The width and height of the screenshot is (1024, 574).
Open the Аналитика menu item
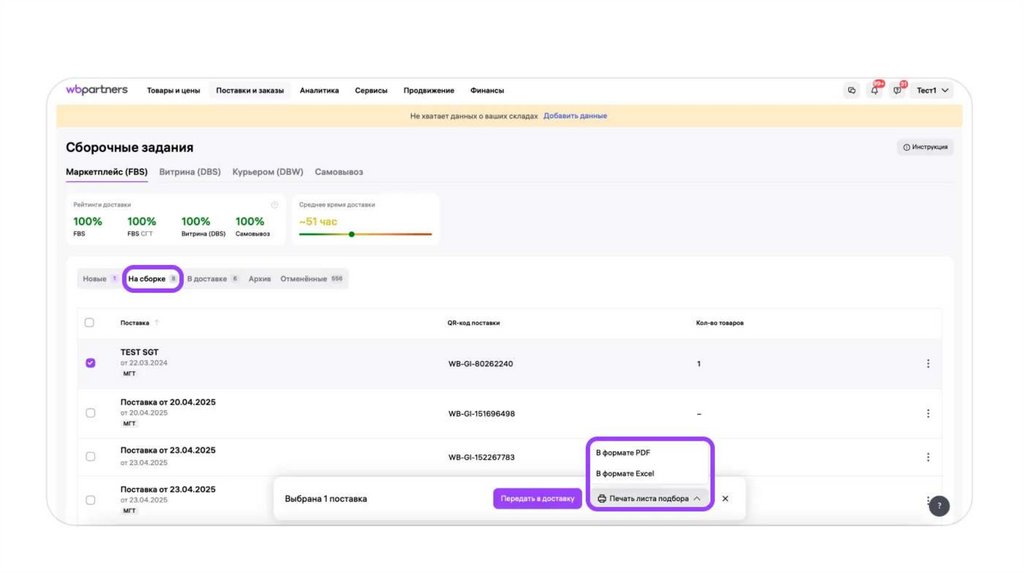click(x=319, y=90)
